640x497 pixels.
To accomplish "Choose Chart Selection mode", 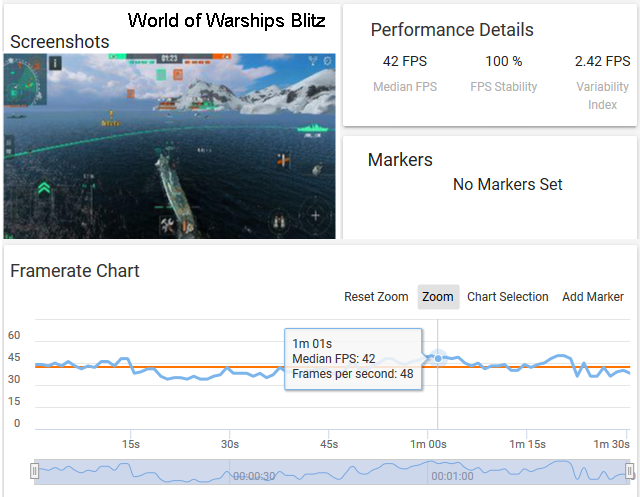I will pyautogui.click(x=507, y=297).
